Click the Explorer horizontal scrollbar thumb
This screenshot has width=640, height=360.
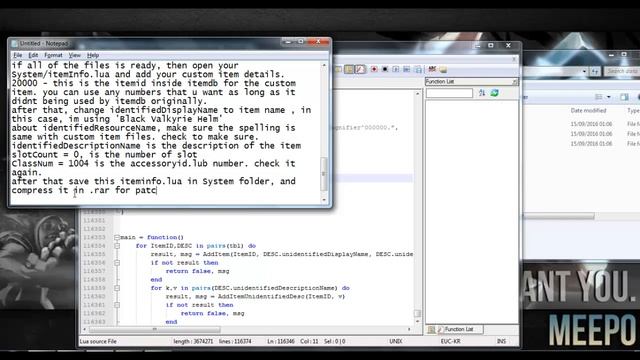[x=559, y=216]
